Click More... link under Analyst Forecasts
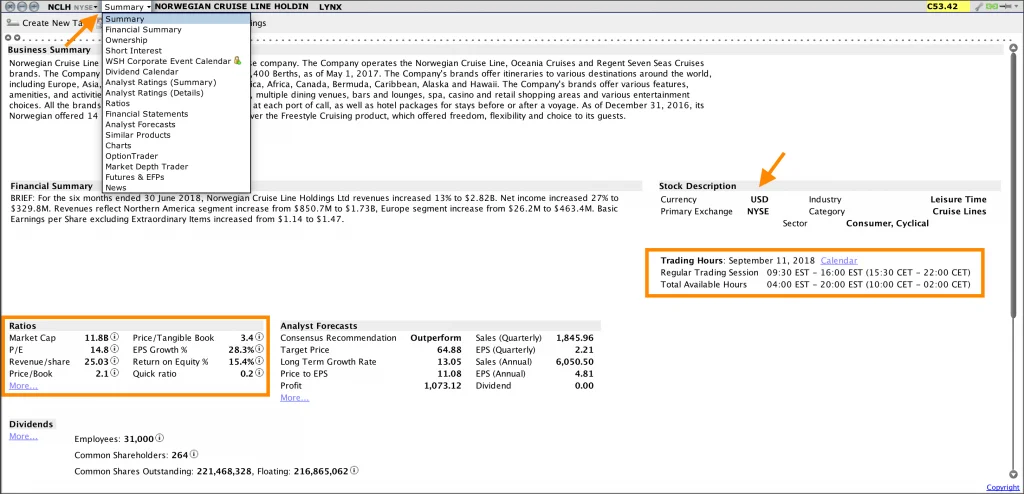This screenshot has width=1024, height=494. click(x=295, y=397)
